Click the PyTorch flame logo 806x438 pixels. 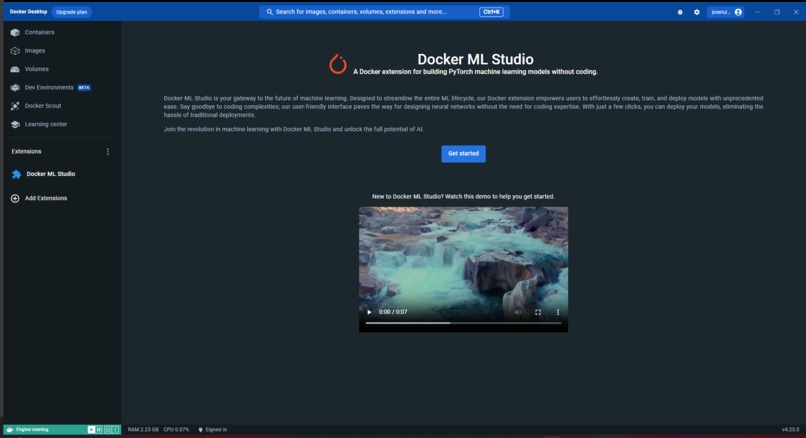click(338, 64)
